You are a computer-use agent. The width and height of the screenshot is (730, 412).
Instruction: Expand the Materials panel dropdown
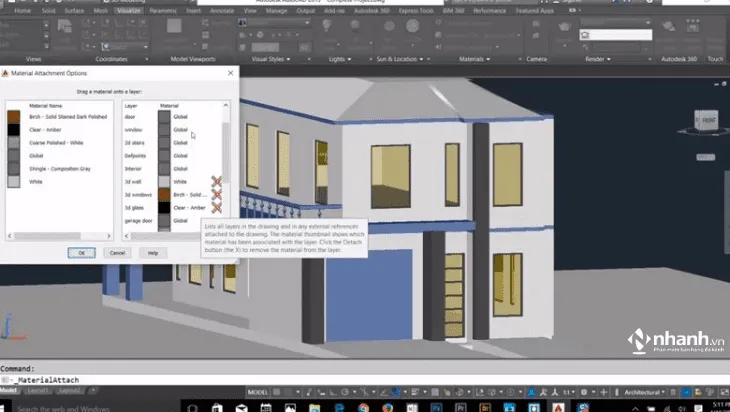(474, 59)
